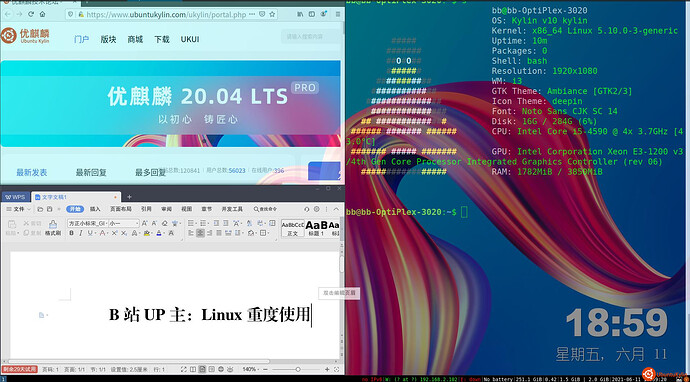This screenshot has height=382, width=690.
Task: Open the UKUI nav link on website
Action: 190,39
